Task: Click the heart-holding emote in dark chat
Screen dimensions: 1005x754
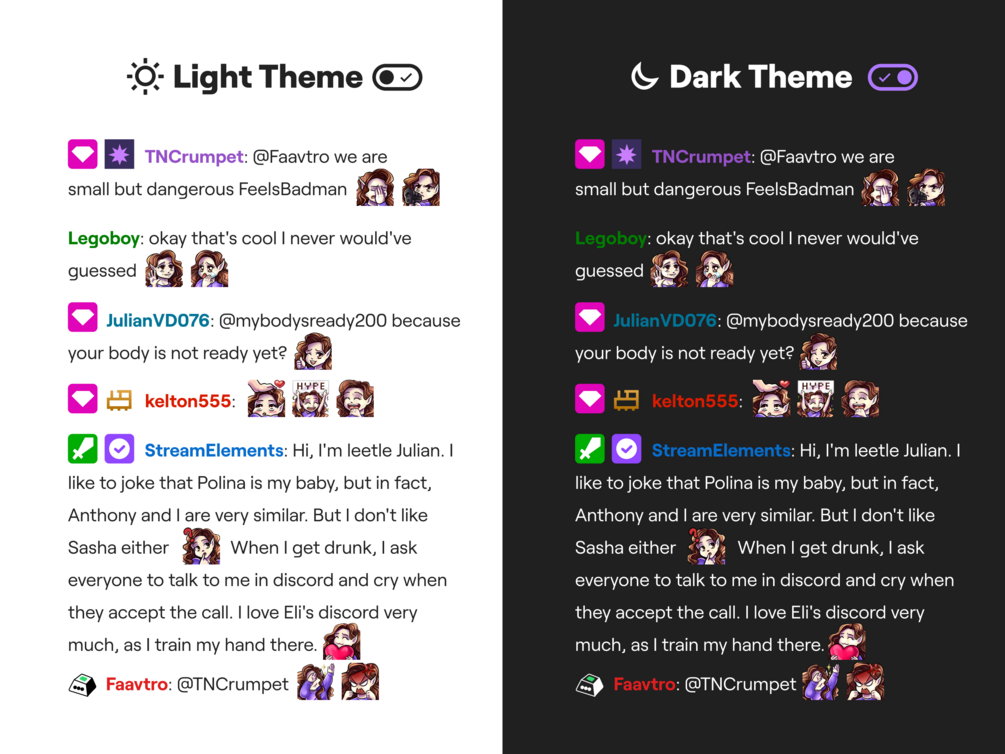Action: 847,642
